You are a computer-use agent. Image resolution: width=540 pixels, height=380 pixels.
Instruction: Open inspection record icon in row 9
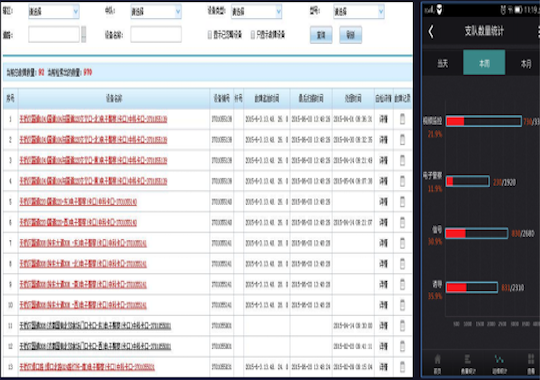(402, 285)
